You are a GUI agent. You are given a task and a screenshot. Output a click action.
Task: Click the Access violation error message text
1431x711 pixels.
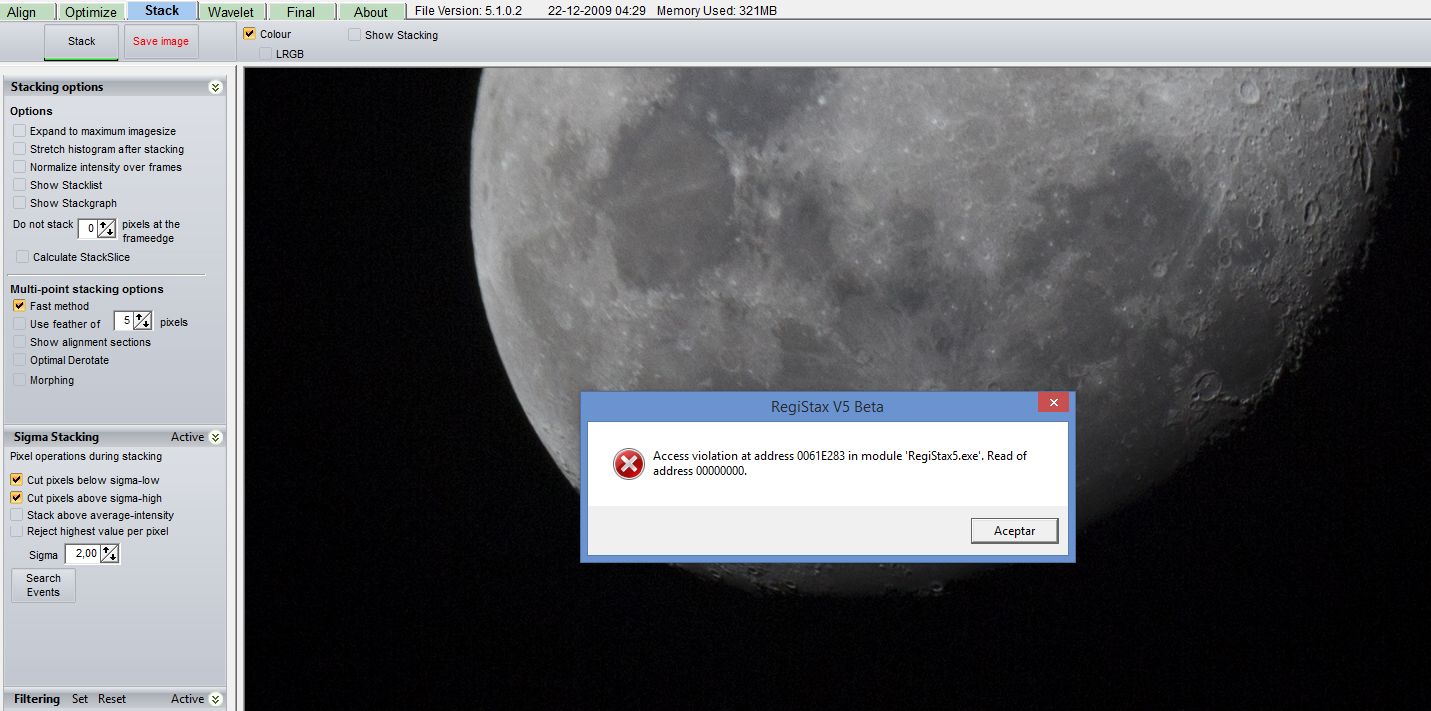tap(840, 463)
